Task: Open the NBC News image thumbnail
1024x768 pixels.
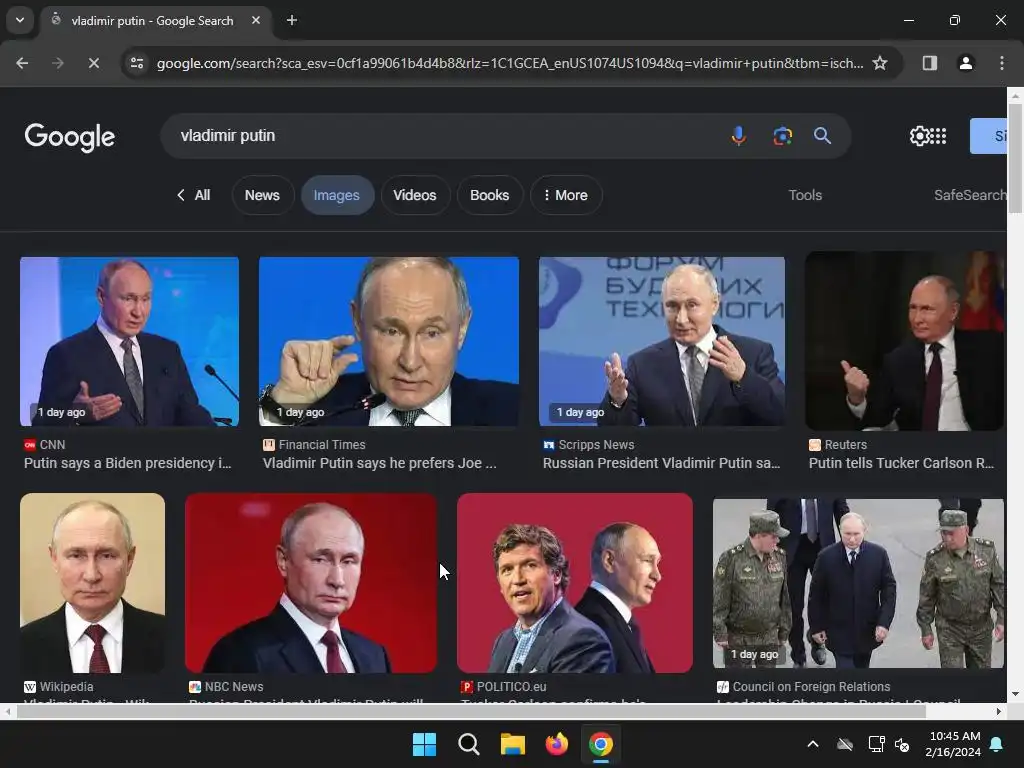Action: point(311,583)
